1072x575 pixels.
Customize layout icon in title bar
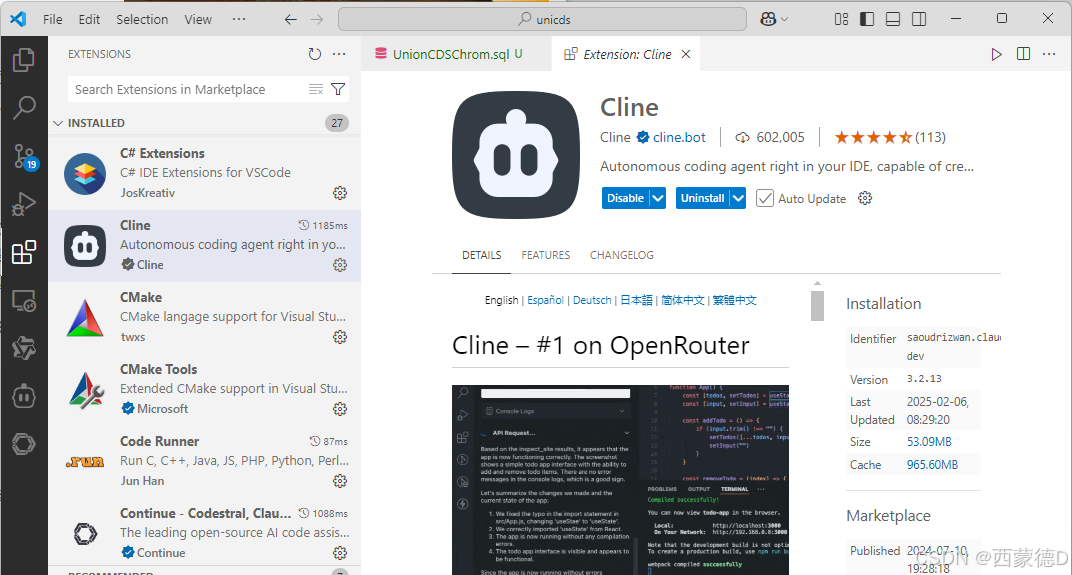(x=842, y=19)
